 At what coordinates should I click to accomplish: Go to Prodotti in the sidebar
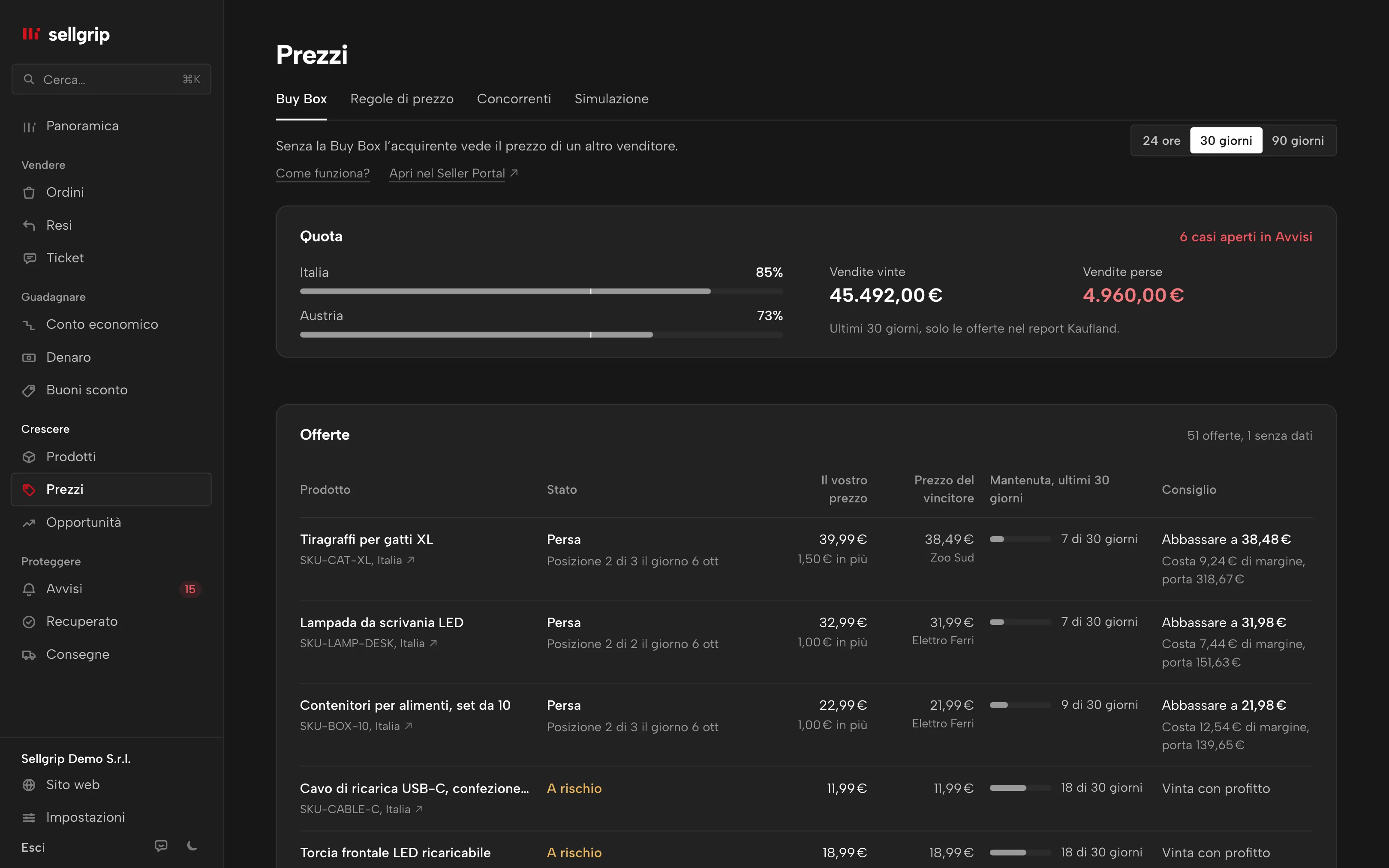[x=111, y=457]
